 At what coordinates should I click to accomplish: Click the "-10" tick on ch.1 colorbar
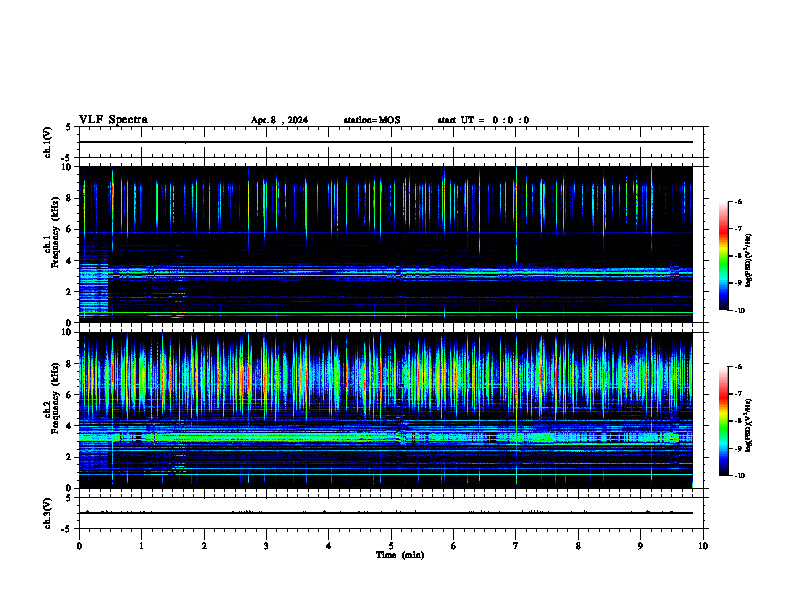click(x=740, y=311)
